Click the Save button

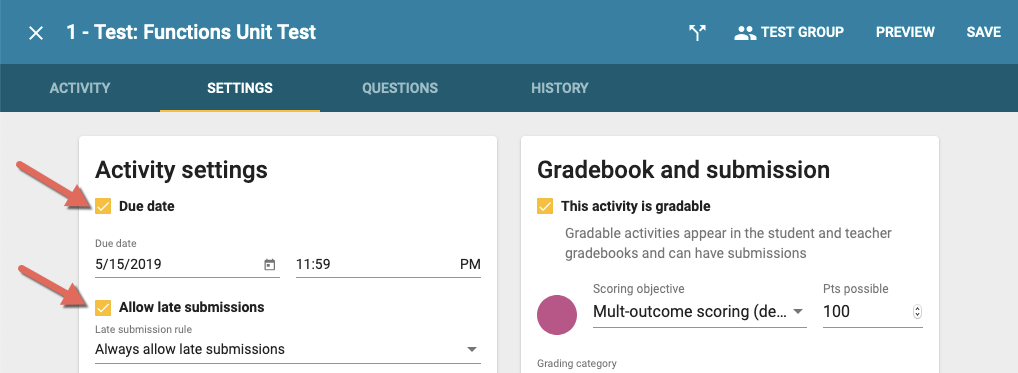coord(984,32)
